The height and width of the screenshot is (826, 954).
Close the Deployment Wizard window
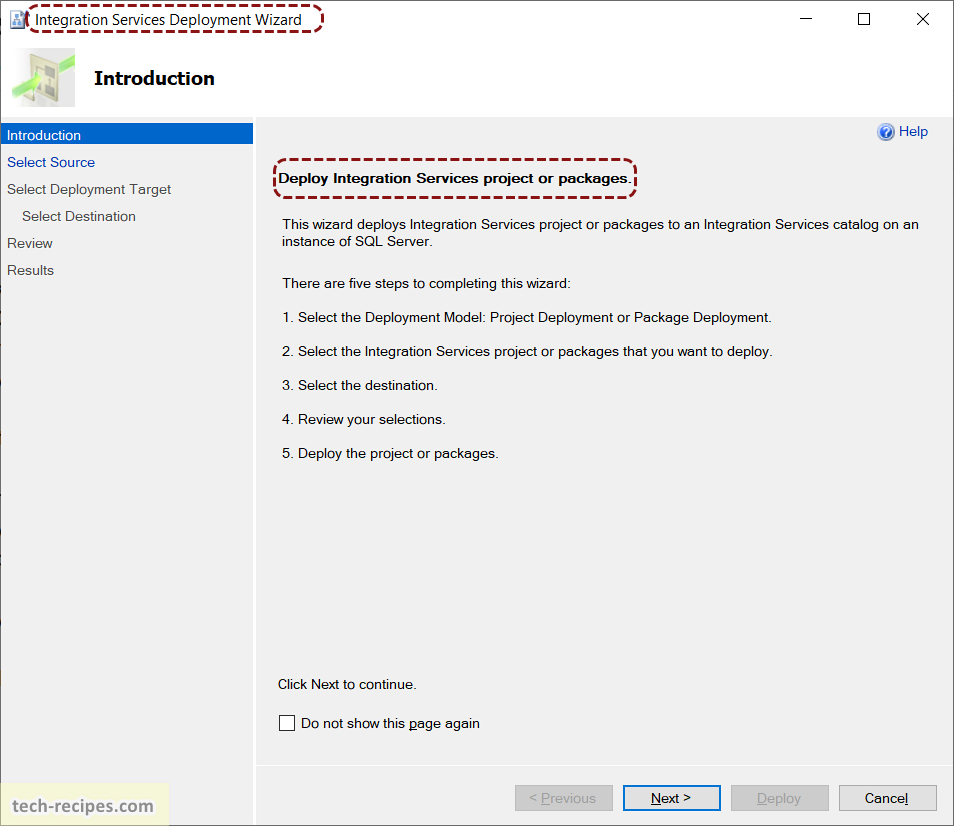click(x=922, y=19)
